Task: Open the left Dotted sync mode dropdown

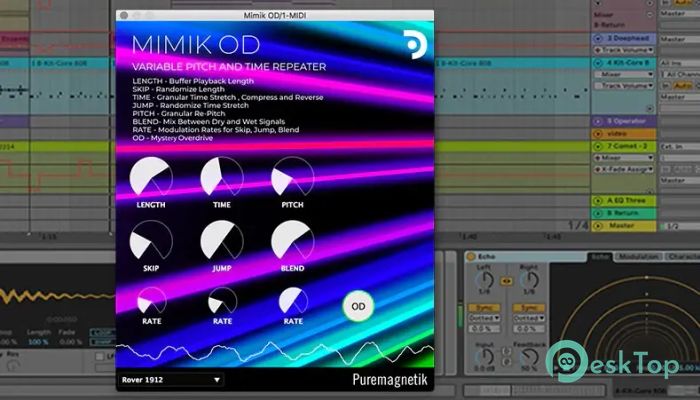Action: tap(484, 318)
